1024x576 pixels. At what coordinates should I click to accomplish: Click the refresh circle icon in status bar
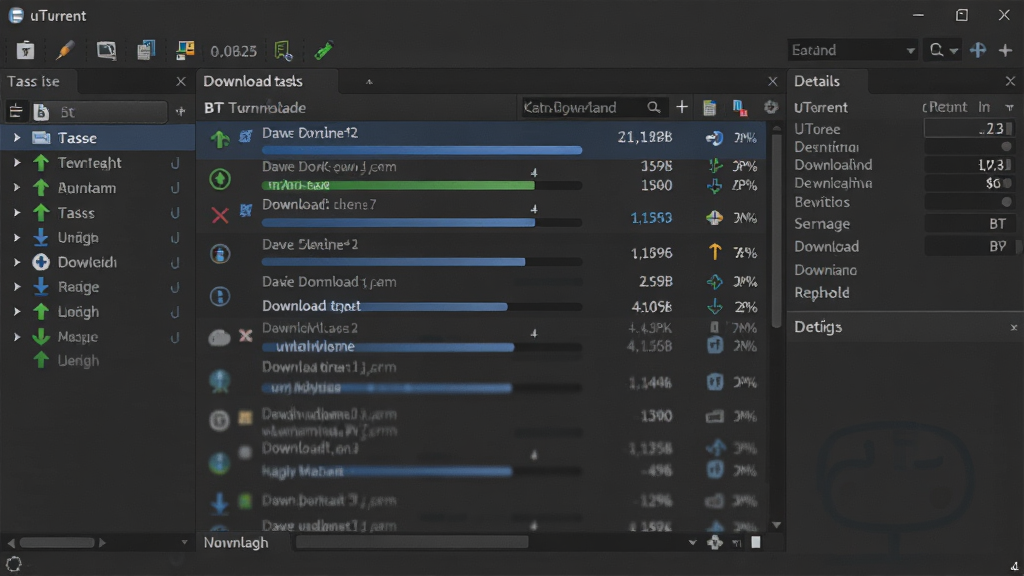point(14,564)
